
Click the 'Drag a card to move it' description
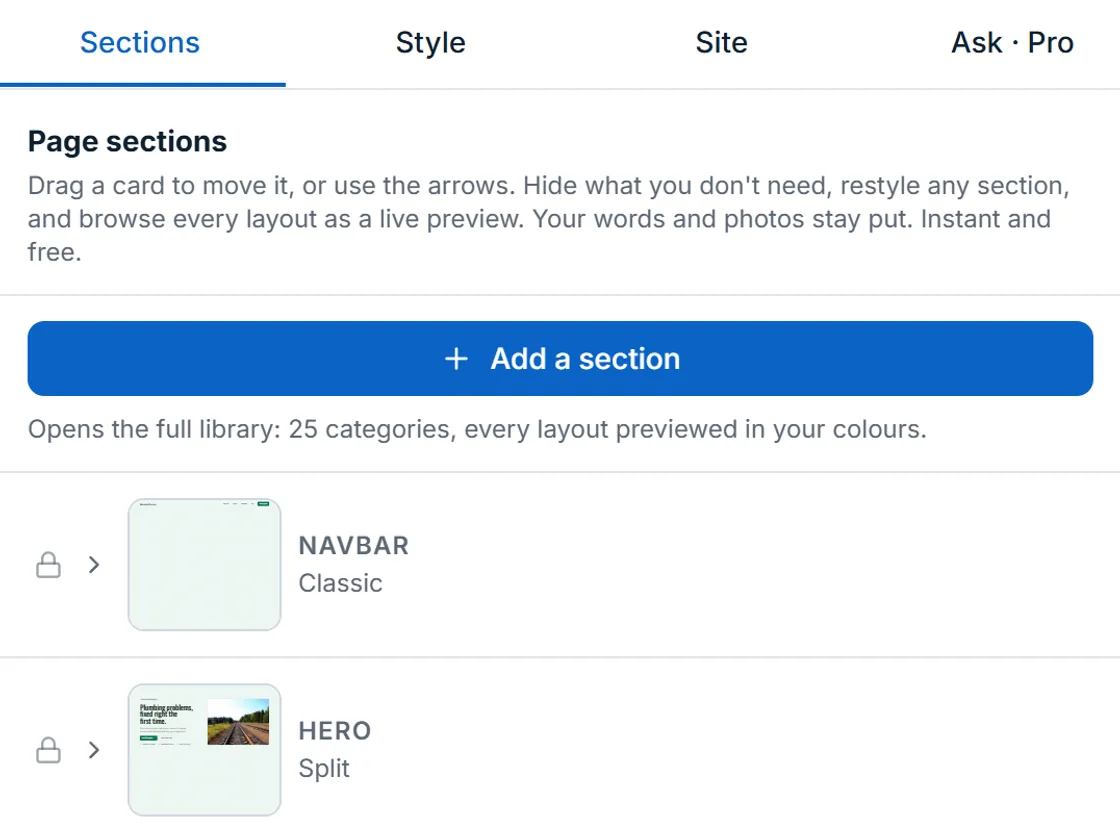click(549, 219)
